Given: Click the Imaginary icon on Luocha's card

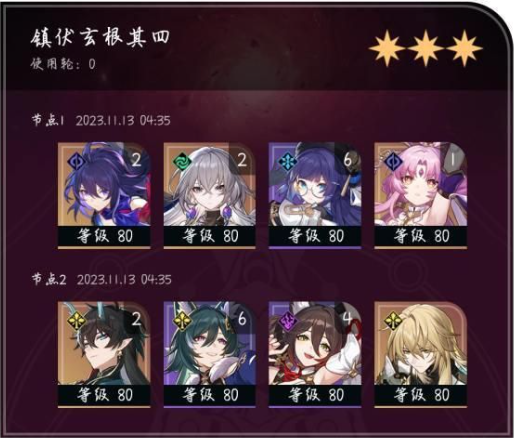Looking at the screenshot, I should (x=393, y=320).
